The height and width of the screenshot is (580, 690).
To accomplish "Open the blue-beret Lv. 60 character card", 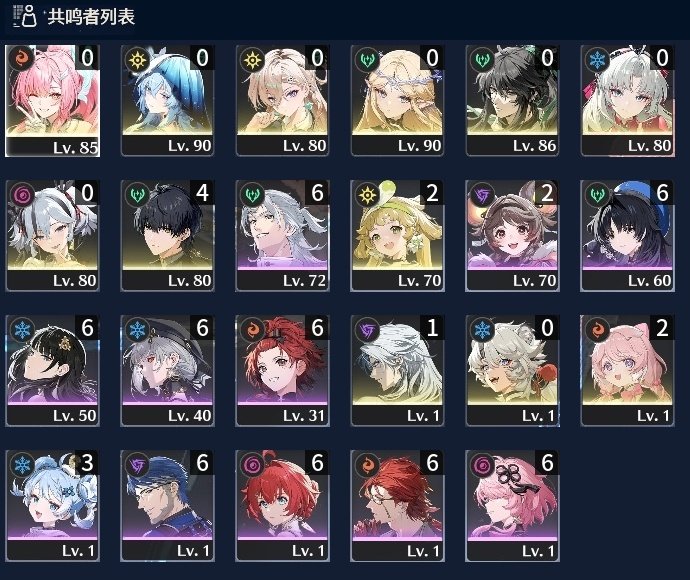I will (627, 235).
